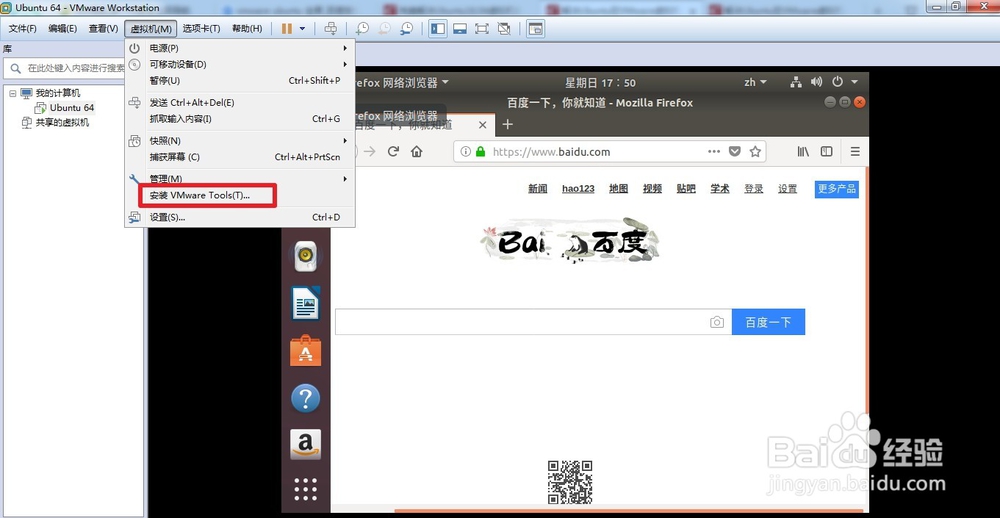1000x518 pixels.
Task: Open a new Firefox tab with plus button
Action: click(x=508, y=124)
